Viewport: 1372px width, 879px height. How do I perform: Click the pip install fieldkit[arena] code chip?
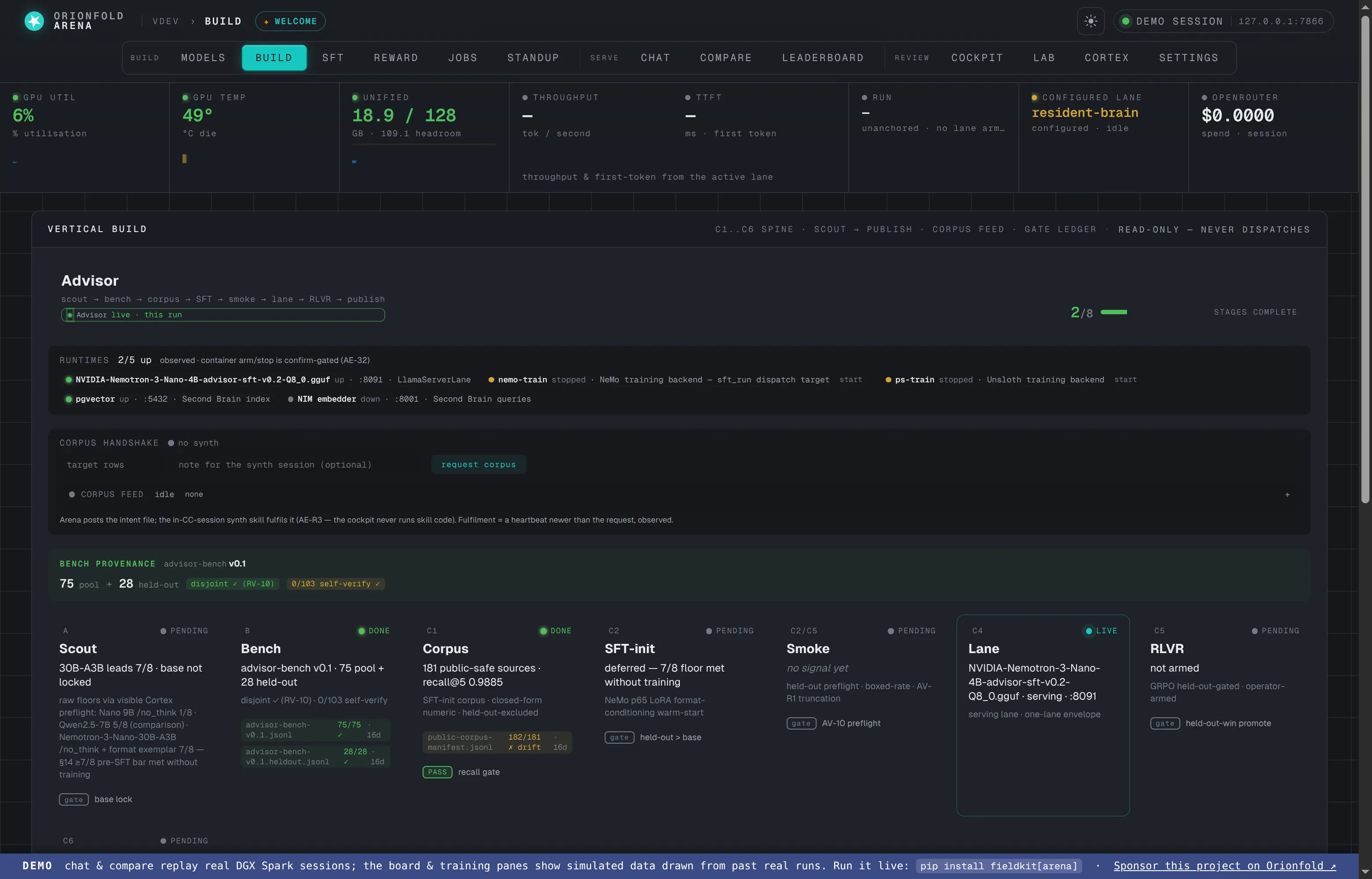pyautogui.click(x=999, y=866)
